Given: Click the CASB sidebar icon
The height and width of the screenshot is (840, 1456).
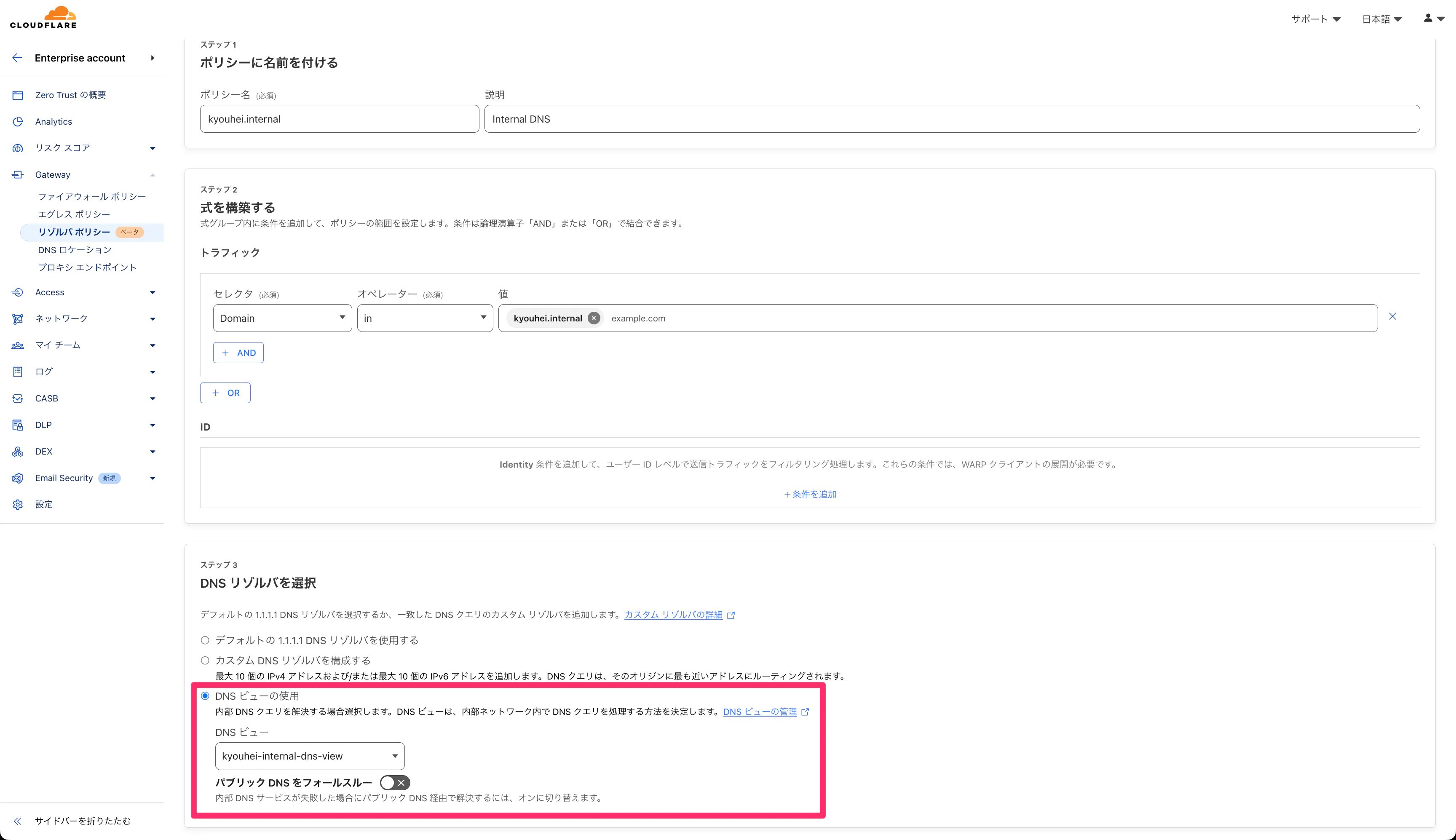Looking at the screenshot, I should coord(18,399).
